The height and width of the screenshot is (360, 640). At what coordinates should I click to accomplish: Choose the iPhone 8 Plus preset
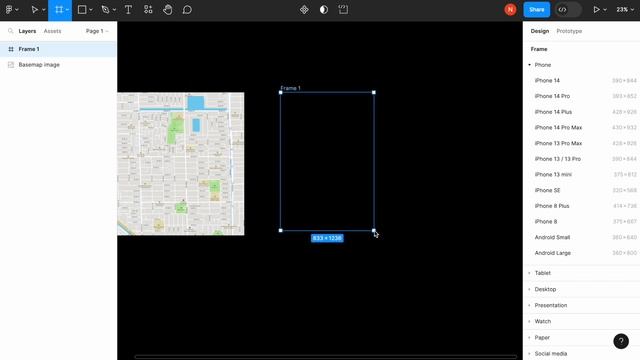tap(583, 206)
